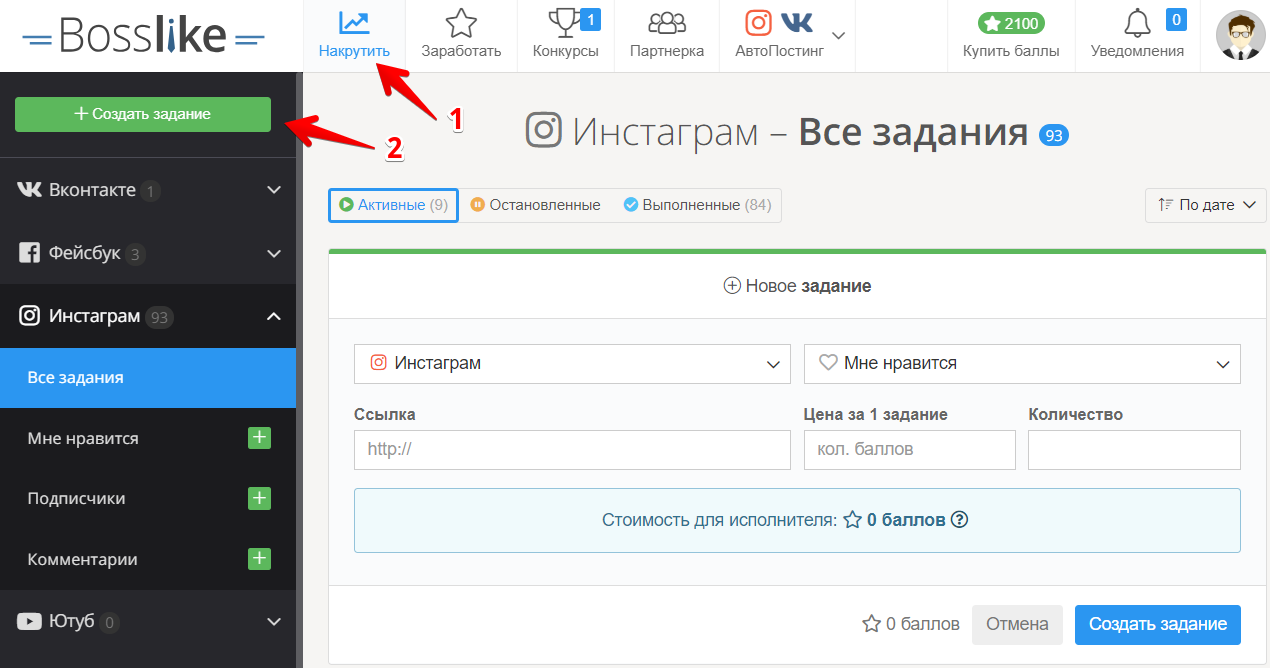Switch to the Выполненные (84) tab

tap(697, 205)
